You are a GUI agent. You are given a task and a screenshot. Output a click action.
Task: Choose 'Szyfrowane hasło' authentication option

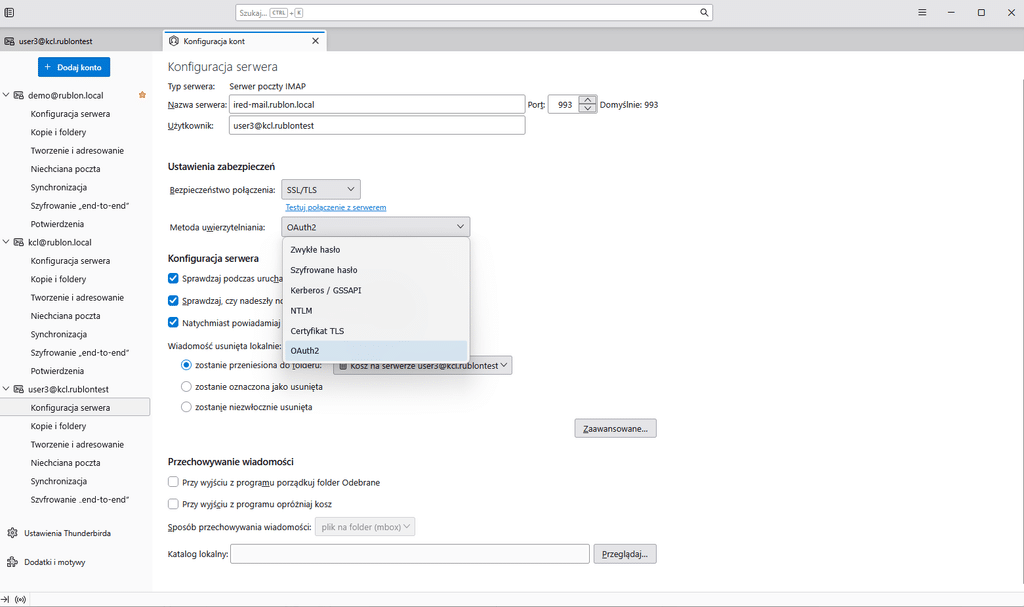[x=376, y=270]
